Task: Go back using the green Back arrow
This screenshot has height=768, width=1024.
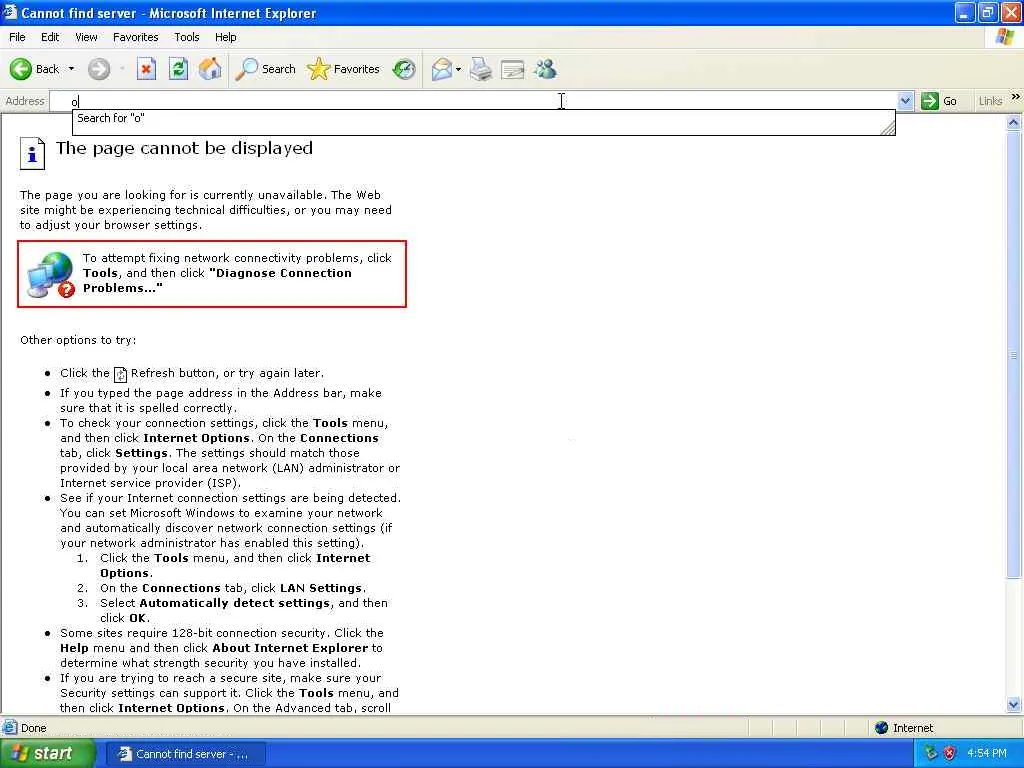Action: tap(34, 69)
